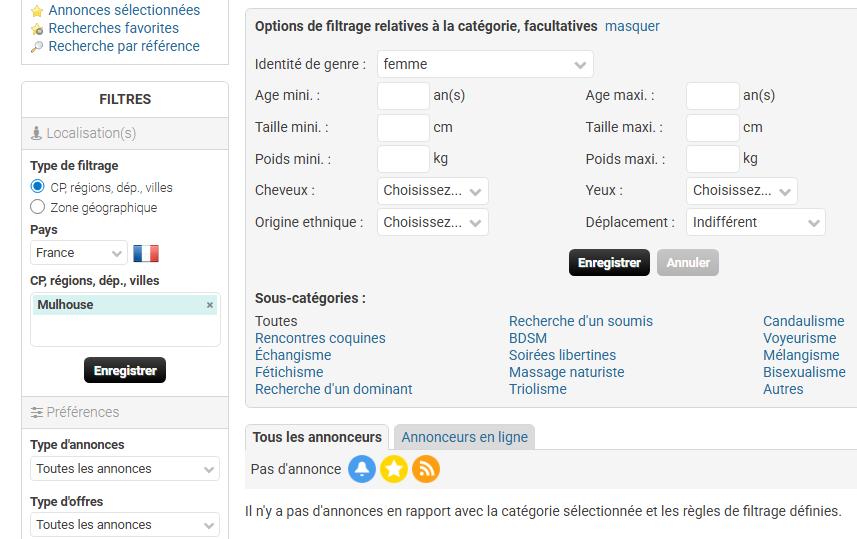The width and height of the screenshot is (857, 539).
Task: Click the Poids maxi input field
Action: (x=713, y=159)
